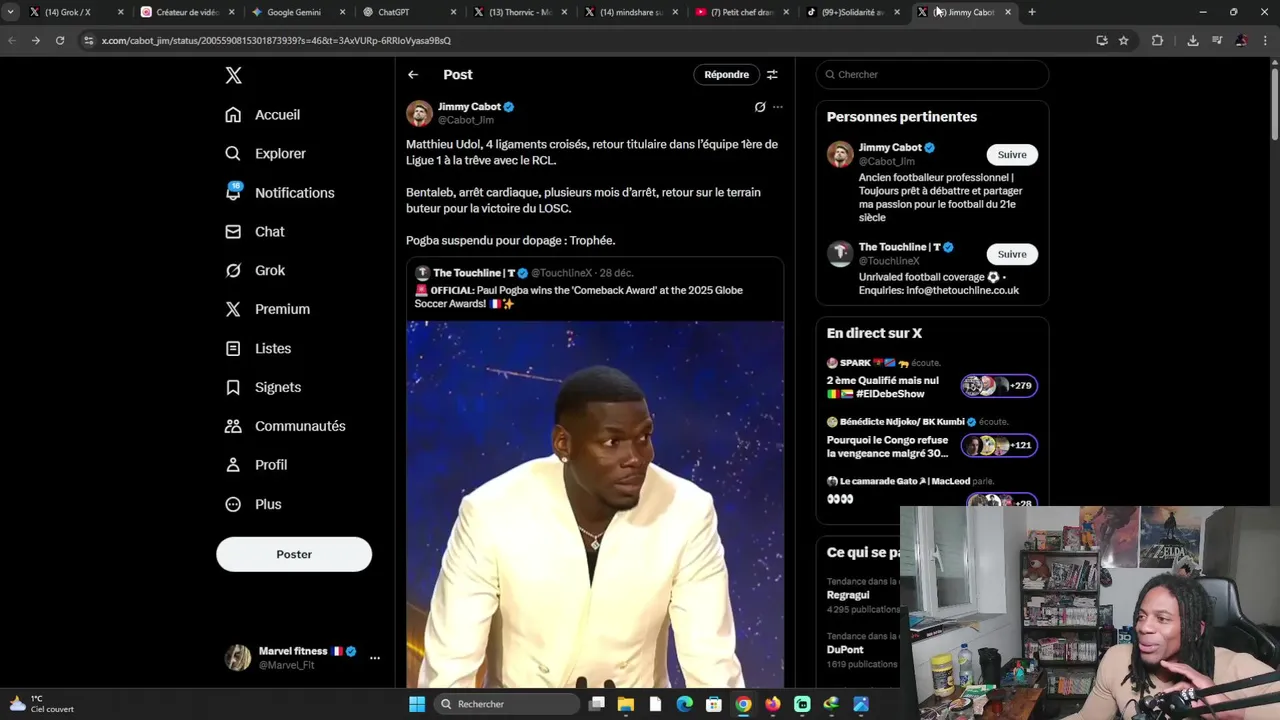The width and height of the screenshot is (1280, 720).
Task: Click the Profil person icon
Action: point(233,466)
